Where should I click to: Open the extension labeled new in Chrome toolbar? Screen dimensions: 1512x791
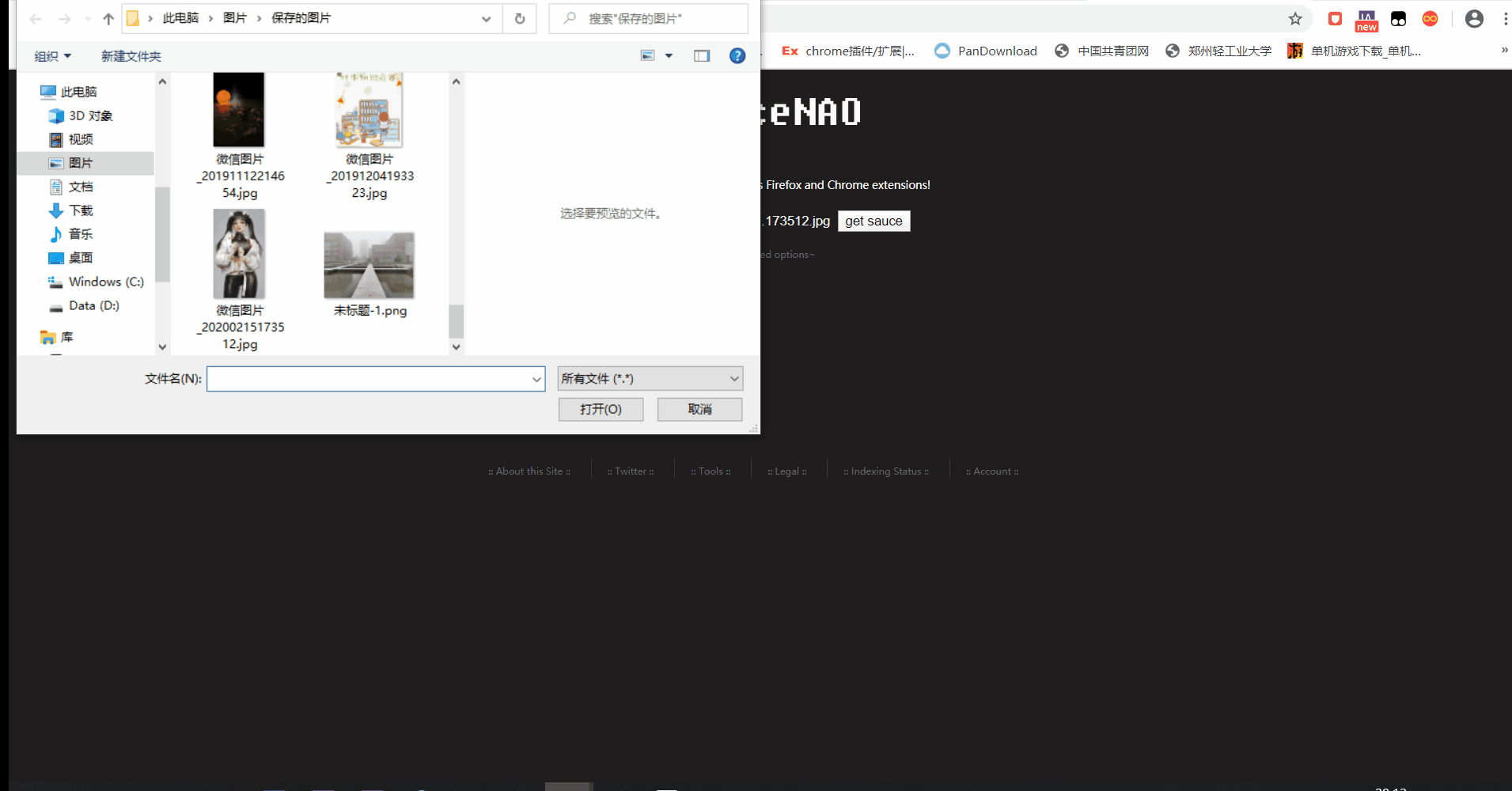(1366, 21)
